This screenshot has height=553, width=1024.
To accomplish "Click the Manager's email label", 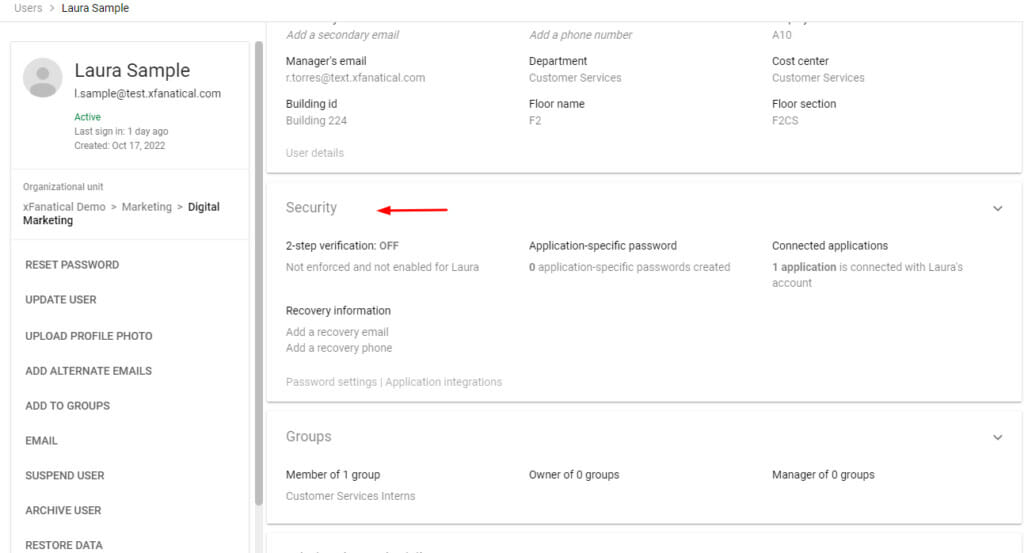I will [326, 61].
